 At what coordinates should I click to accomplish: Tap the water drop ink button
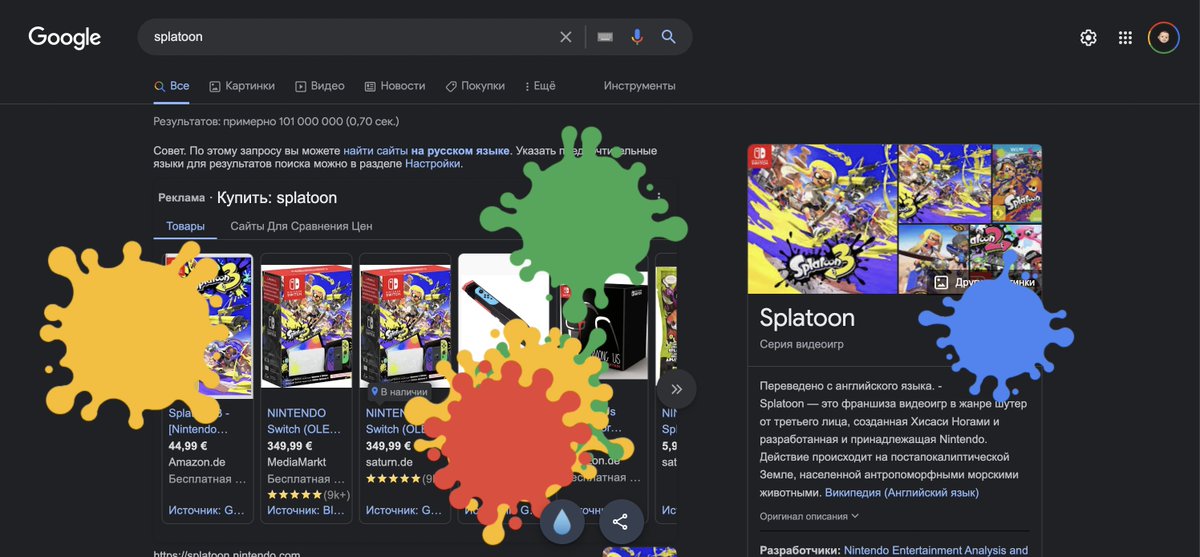(562, 521)
